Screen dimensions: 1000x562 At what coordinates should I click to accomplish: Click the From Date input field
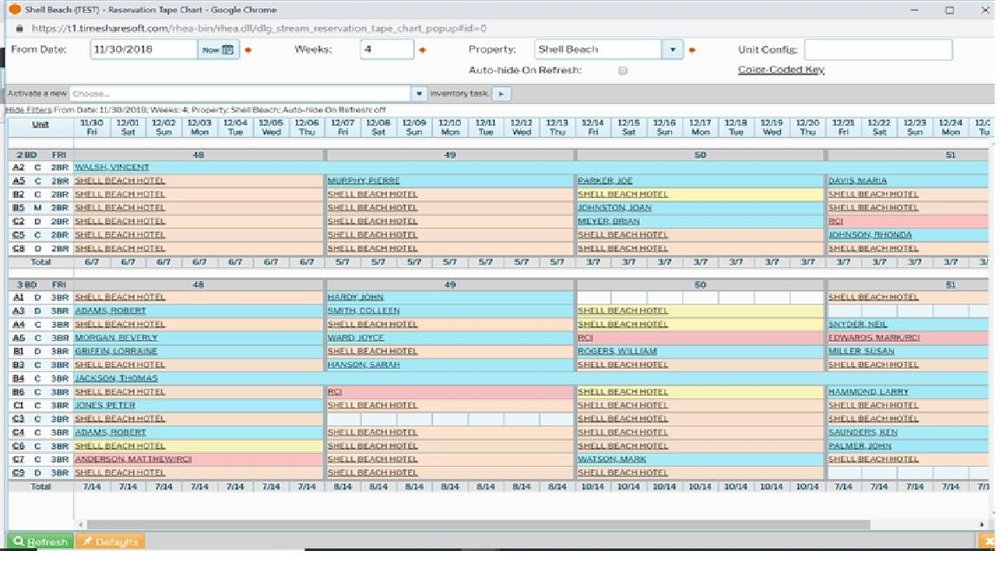tap(143, 50)
